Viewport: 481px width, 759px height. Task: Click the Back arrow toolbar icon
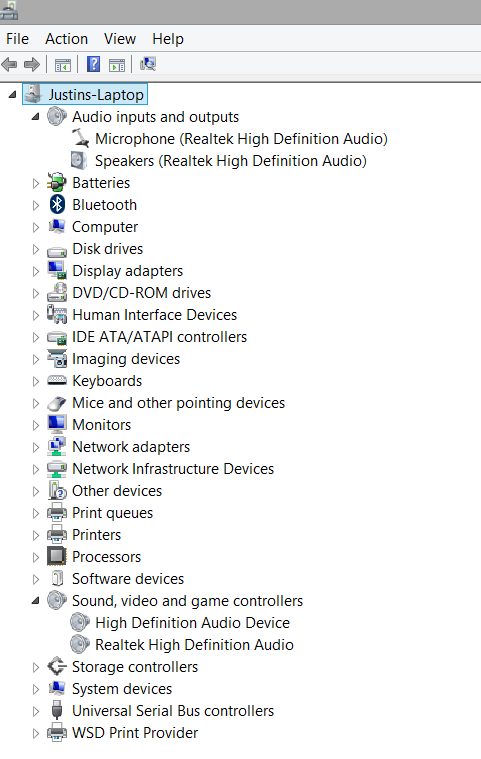pyautogui.click(x=10, y=64)
